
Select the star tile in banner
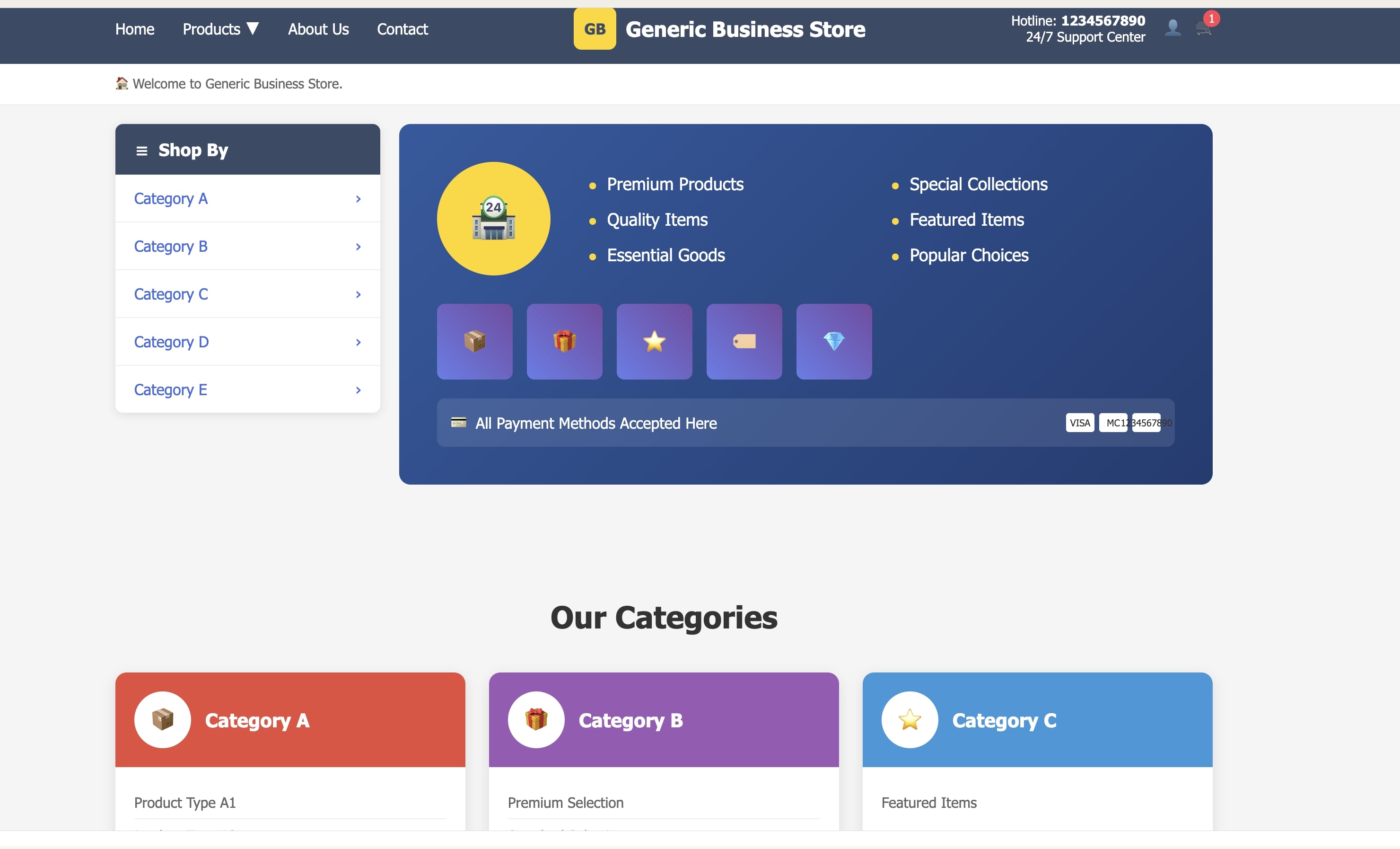click(x=654, y=342)
